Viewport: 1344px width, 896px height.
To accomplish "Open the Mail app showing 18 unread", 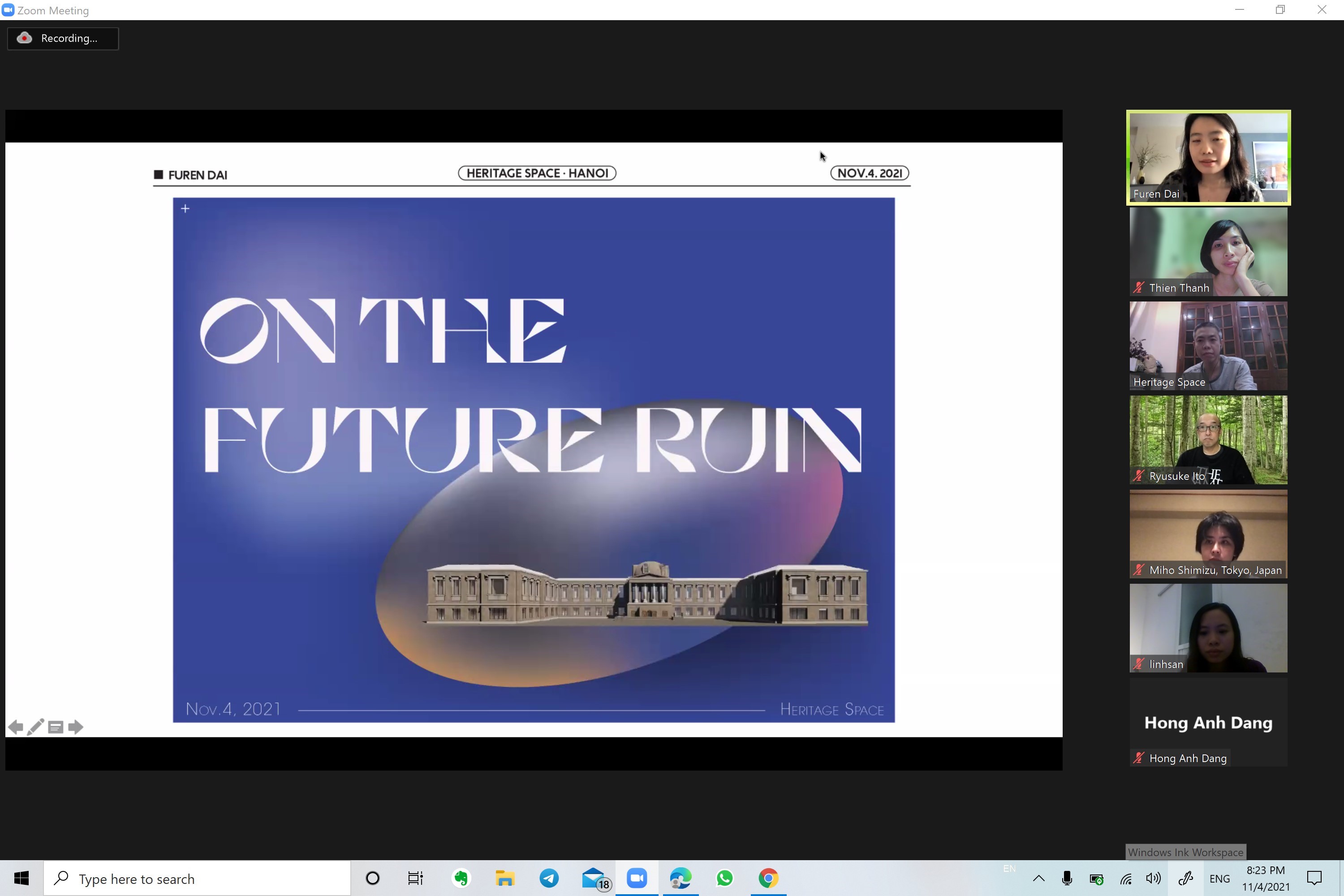I will coord(593,878).
